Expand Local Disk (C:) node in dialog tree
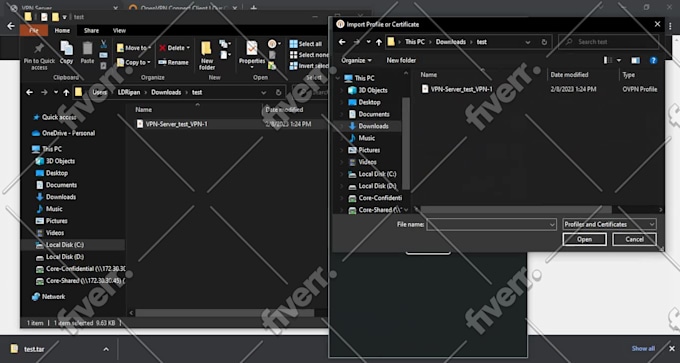This screenshot has height=363, width=680. [x=342, y=174]
